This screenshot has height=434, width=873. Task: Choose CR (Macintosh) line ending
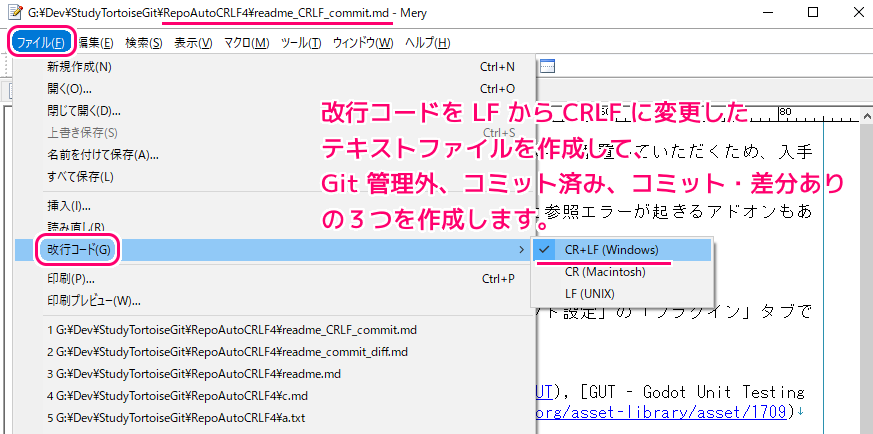point(604,271)
